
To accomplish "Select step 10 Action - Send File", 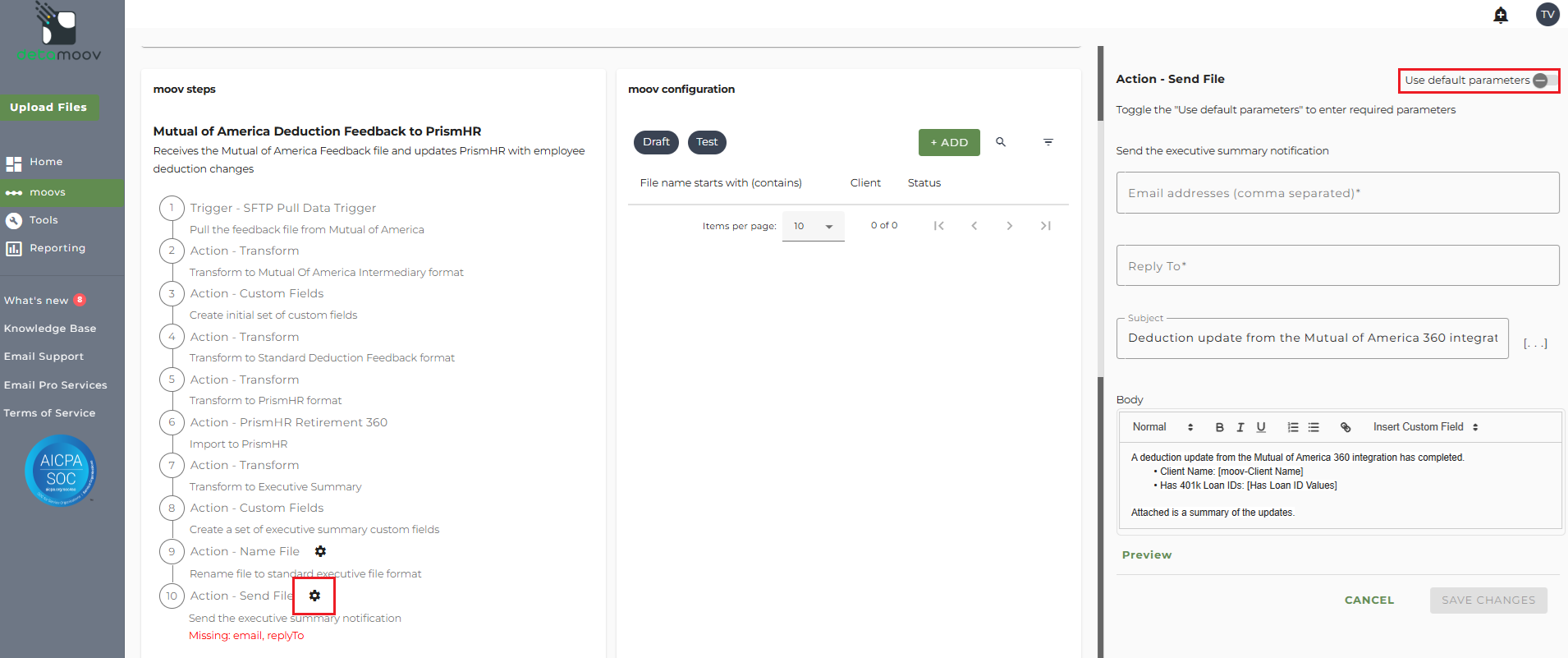I will pos(241,596).
